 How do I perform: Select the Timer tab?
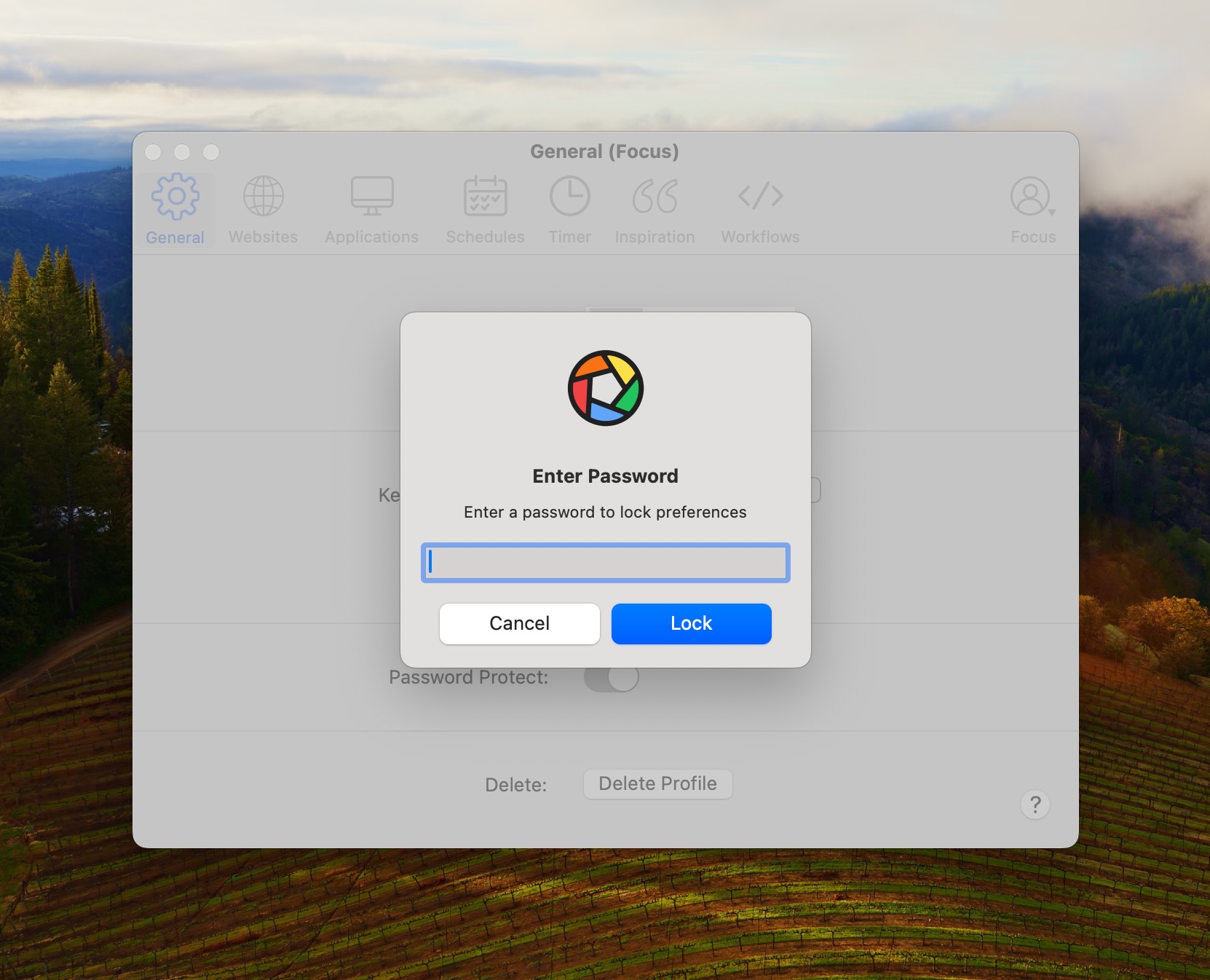569,210
